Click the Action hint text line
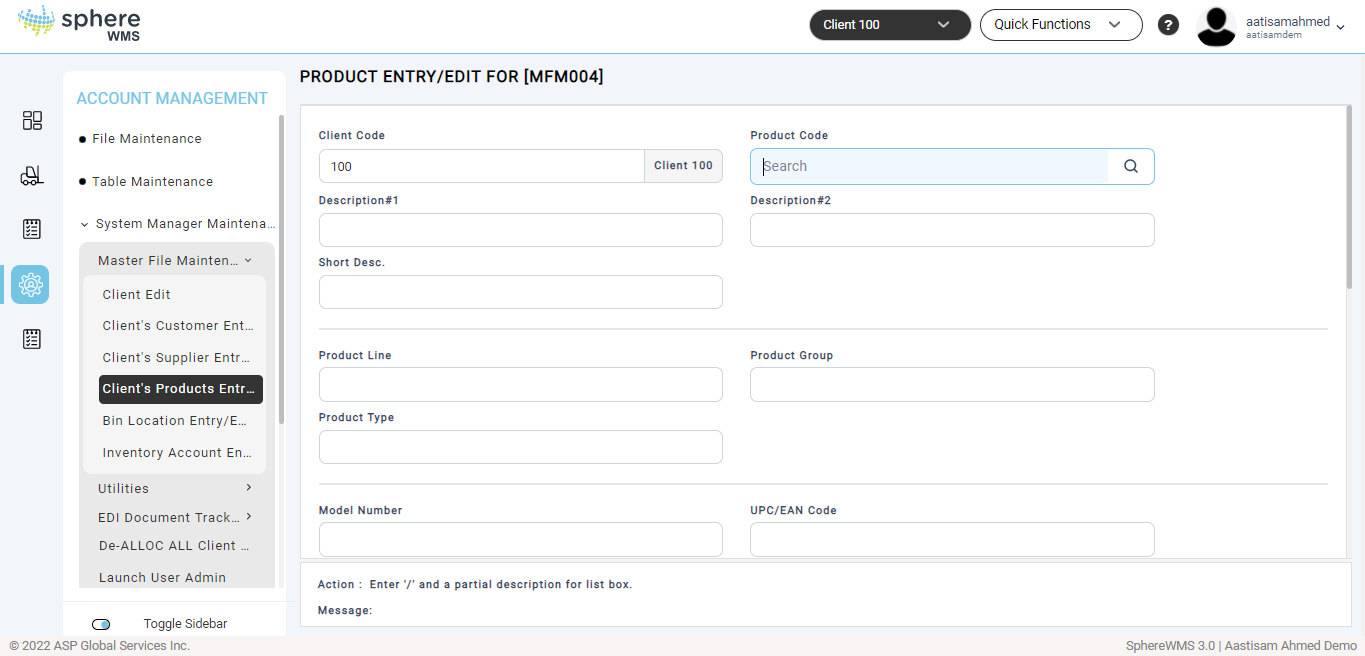The width and height of the screenshot is (1365, 656). click(475, 584)
